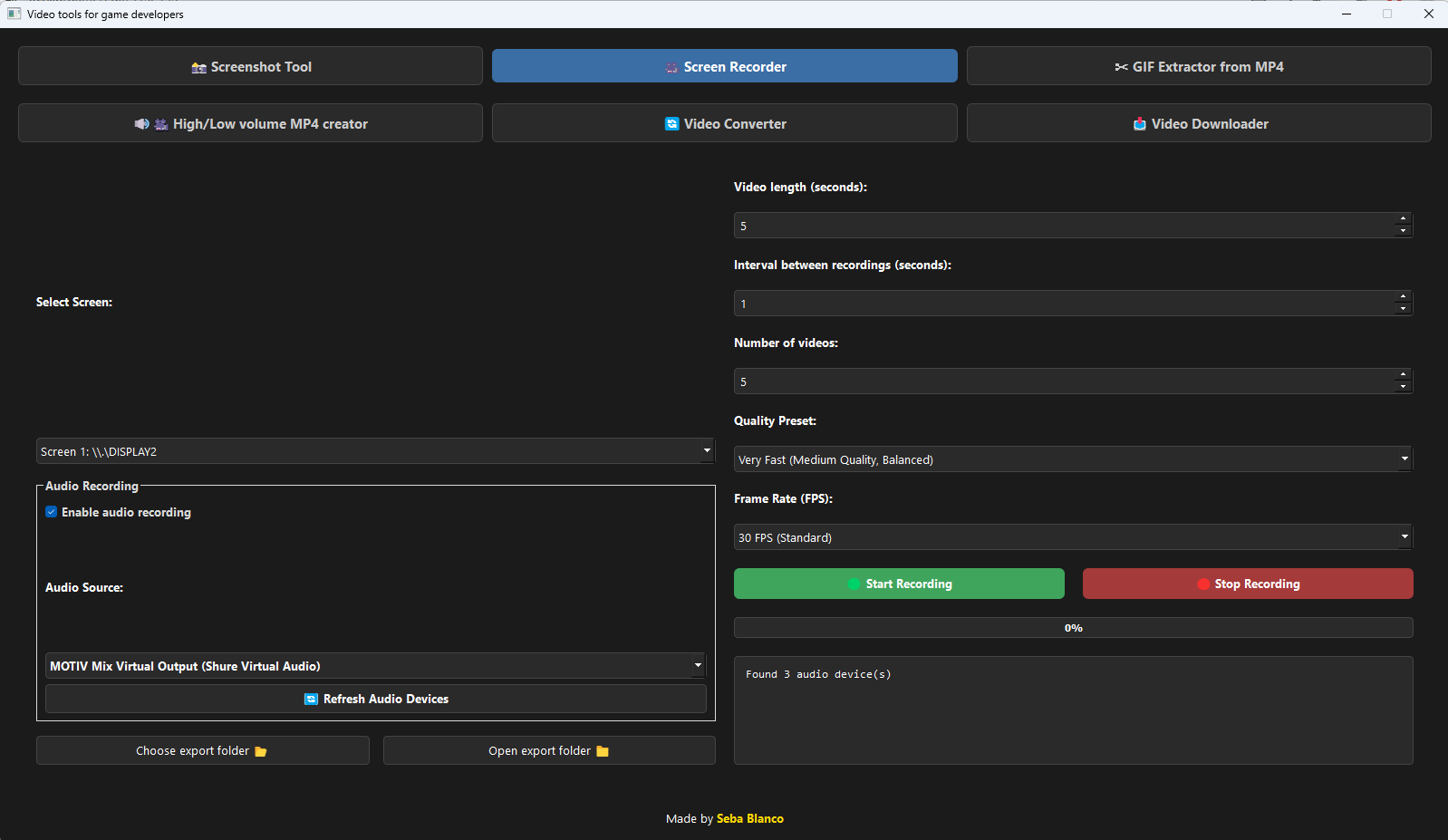Toggle Enable audio recording checkbox

coord(52,512)
